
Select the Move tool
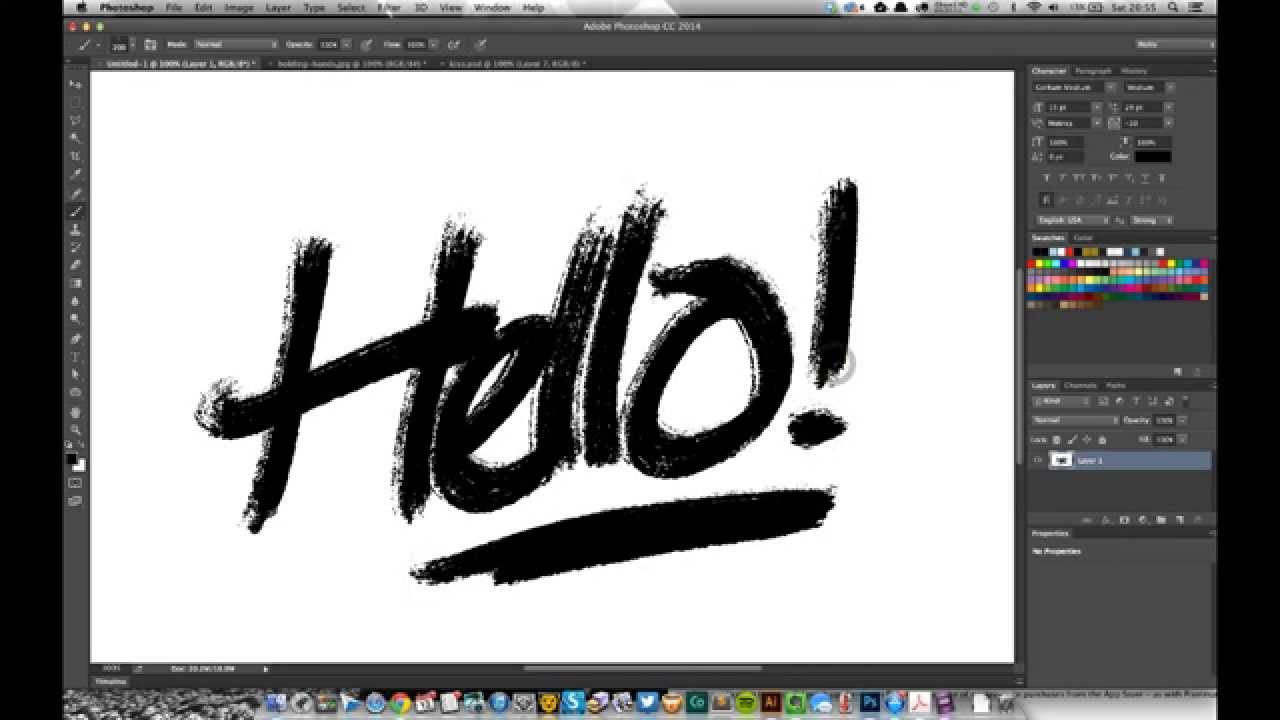[75, 84]
